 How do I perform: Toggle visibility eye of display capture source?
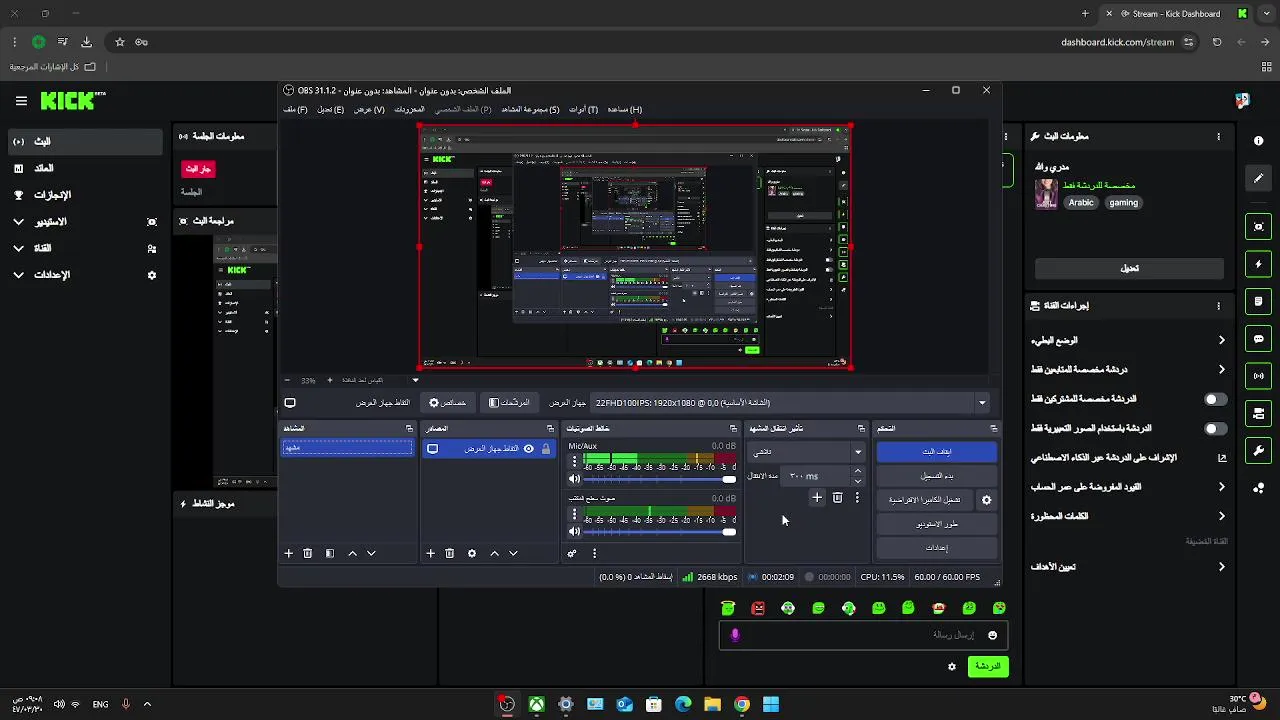click(x=529, y=449)
